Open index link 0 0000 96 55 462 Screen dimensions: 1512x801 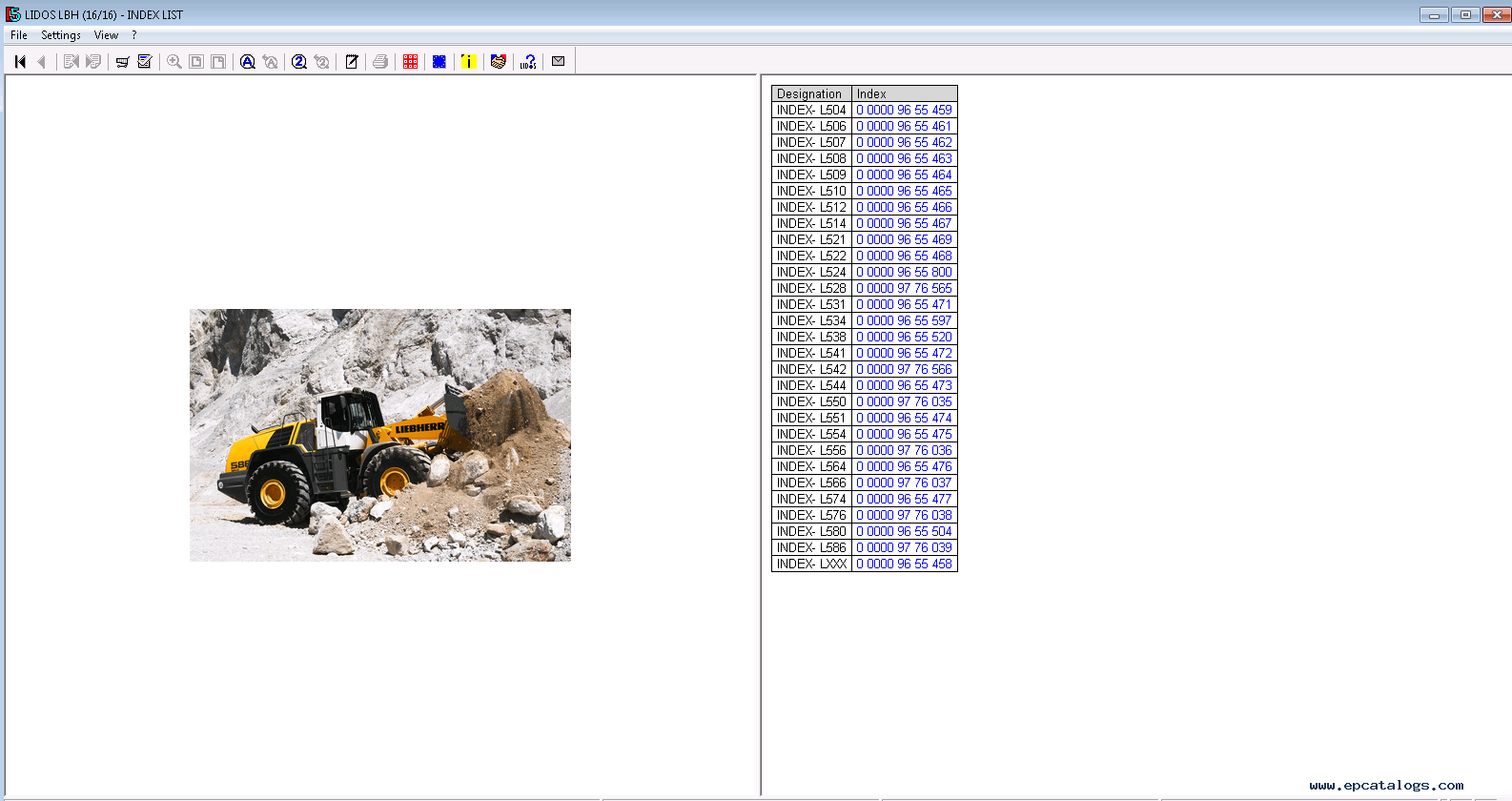pyautogui.click(x=904, y=142)
